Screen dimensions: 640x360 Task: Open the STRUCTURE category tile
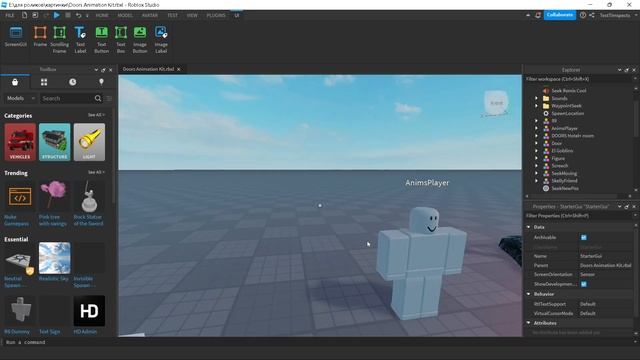(55, 142)
